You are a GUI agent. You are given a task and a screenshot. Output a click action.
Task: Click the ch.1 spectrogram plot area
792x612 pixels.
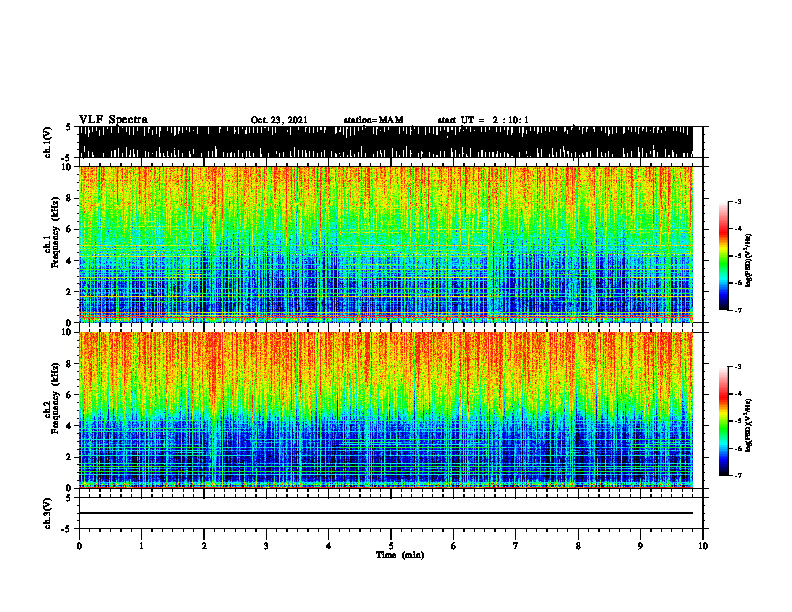386,244
